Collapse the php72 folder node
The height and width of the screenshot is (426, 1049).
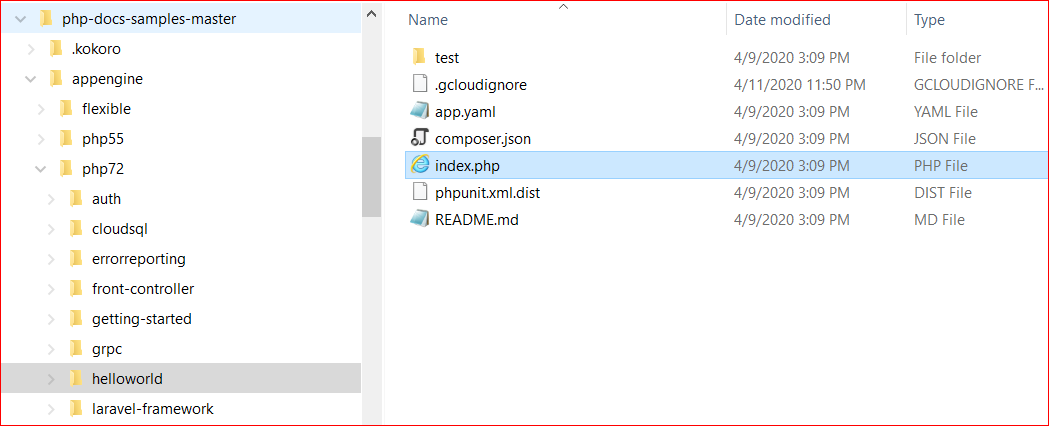click(40, 169)
